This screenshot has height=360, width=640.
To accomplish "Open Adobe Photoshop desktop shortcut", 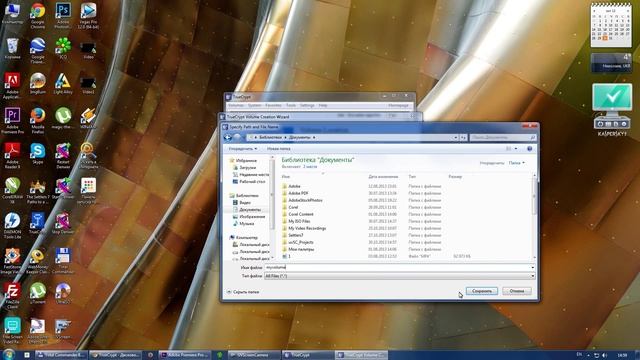I will pos(63,14).
